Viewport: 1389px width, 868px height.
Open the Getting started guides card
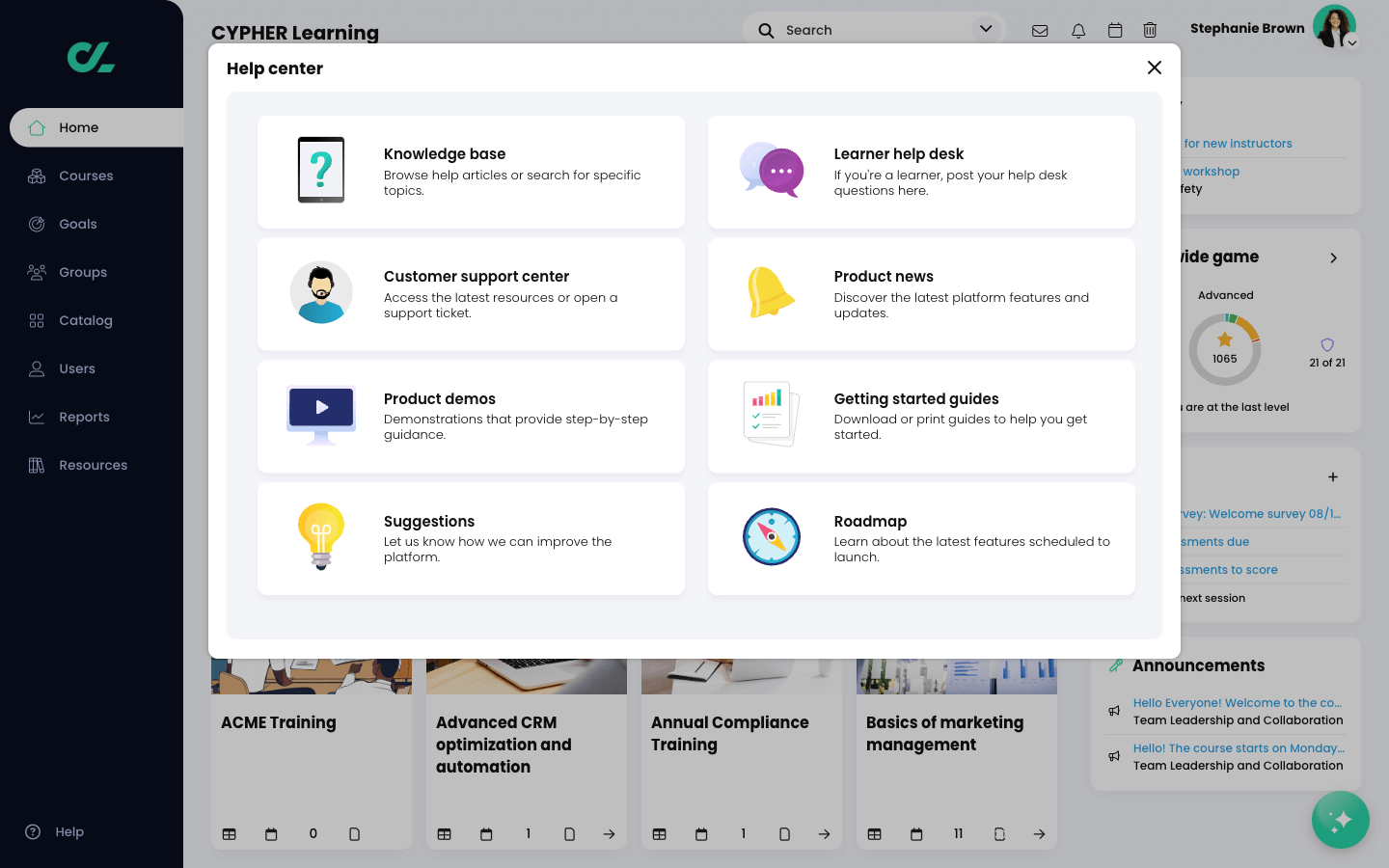[921, 417]
